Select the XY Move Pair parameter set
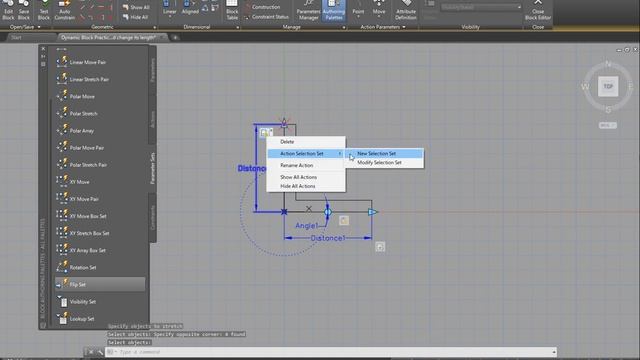 (100, 199)
